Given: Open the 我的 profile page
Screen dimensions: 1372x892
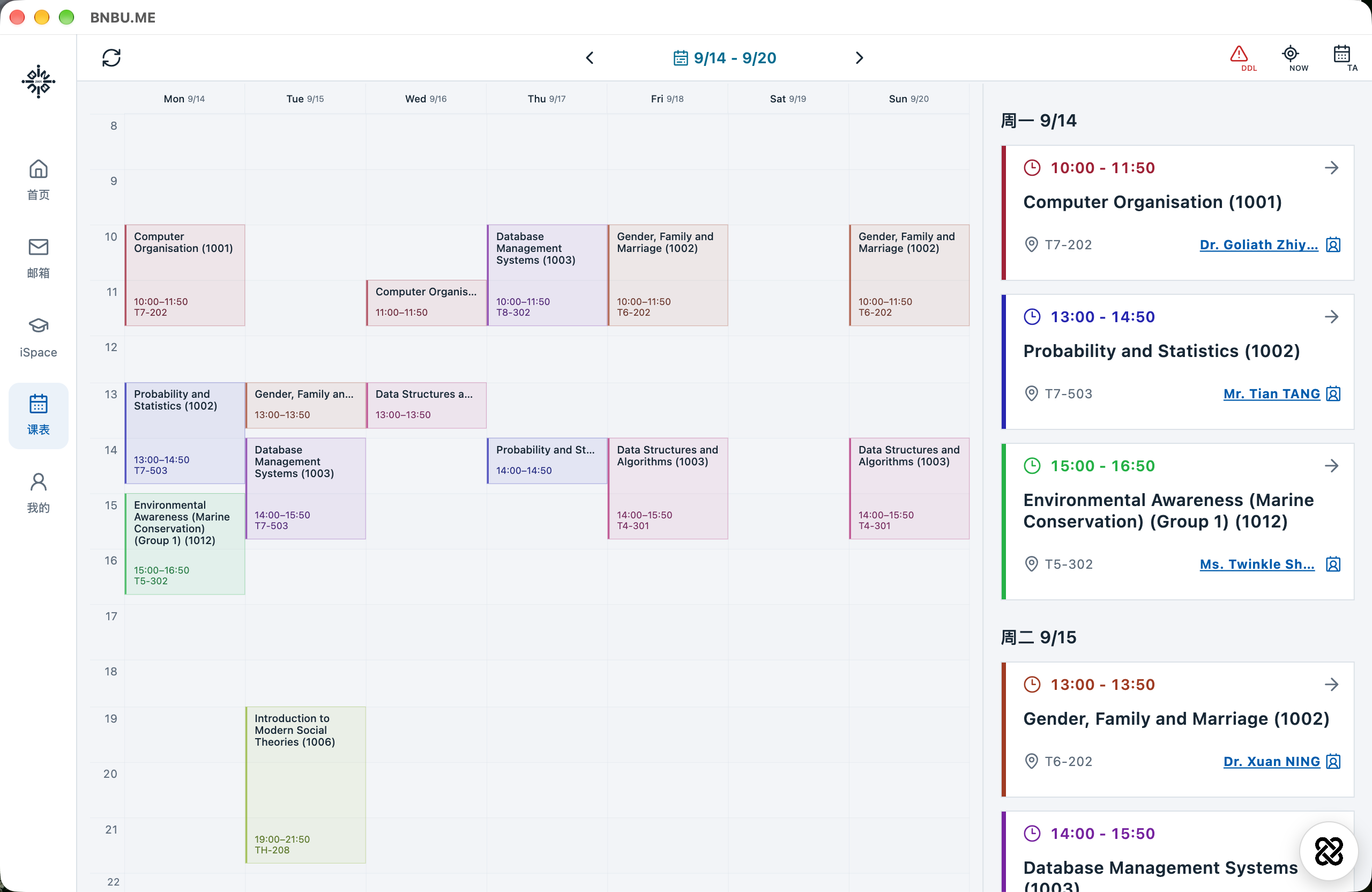Looking at the screenshot, I should pyautogui.click(x=38, y=493).
